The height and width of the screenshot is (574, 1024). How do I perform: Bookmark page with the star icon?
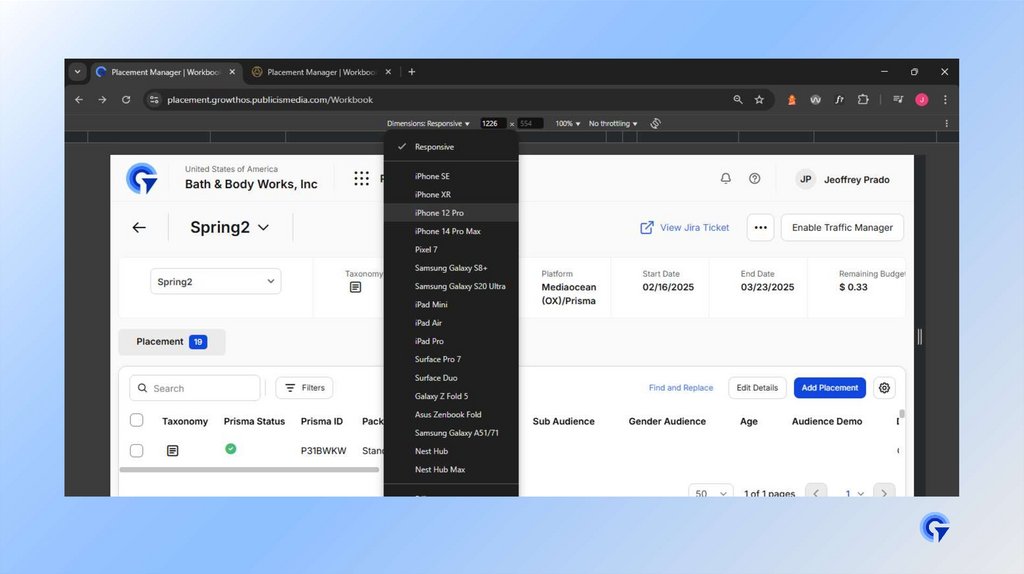(759, 100)
